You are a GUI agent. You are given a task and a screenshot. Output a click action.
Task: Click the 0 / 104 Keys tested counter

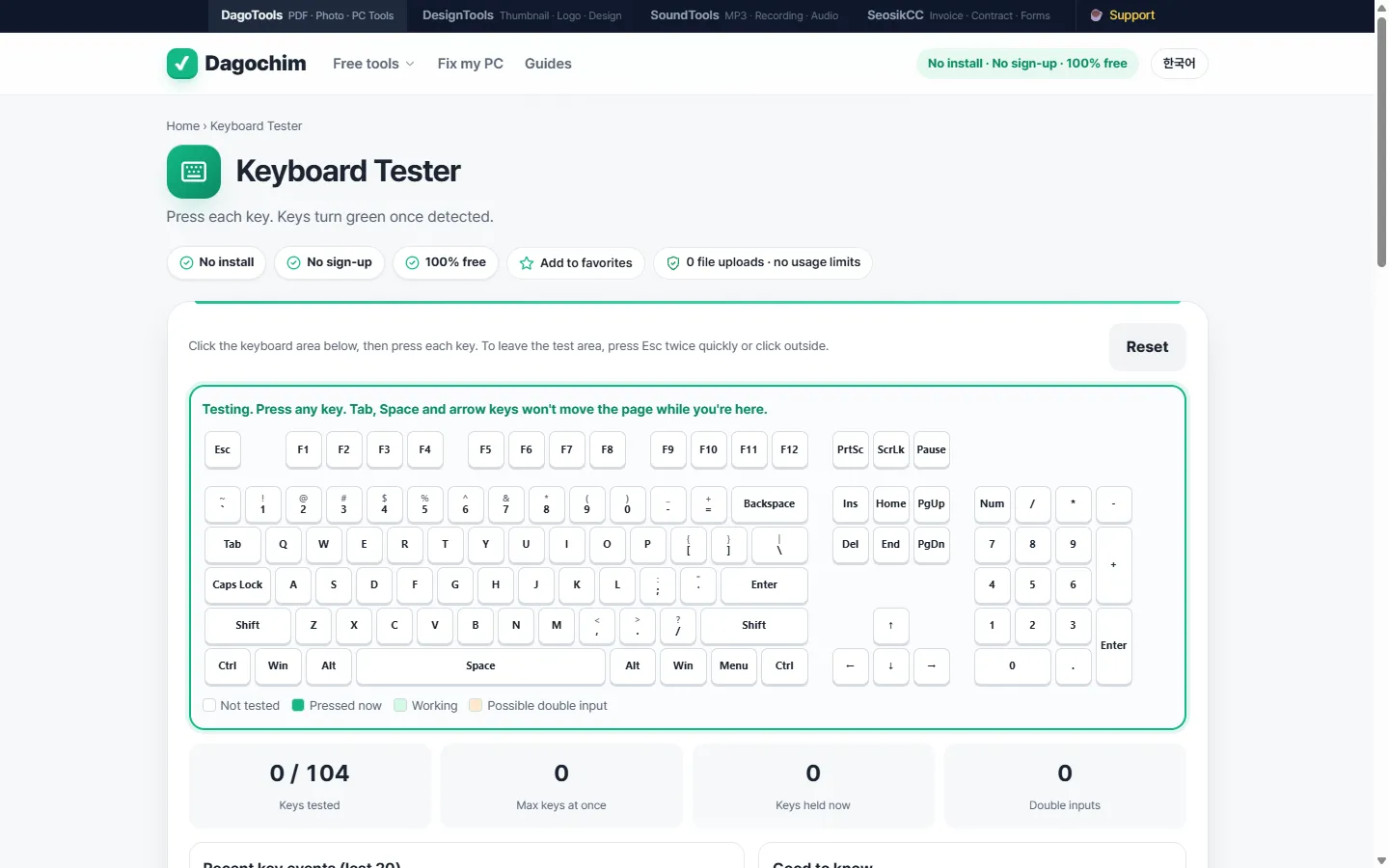[x=310, y=786]
